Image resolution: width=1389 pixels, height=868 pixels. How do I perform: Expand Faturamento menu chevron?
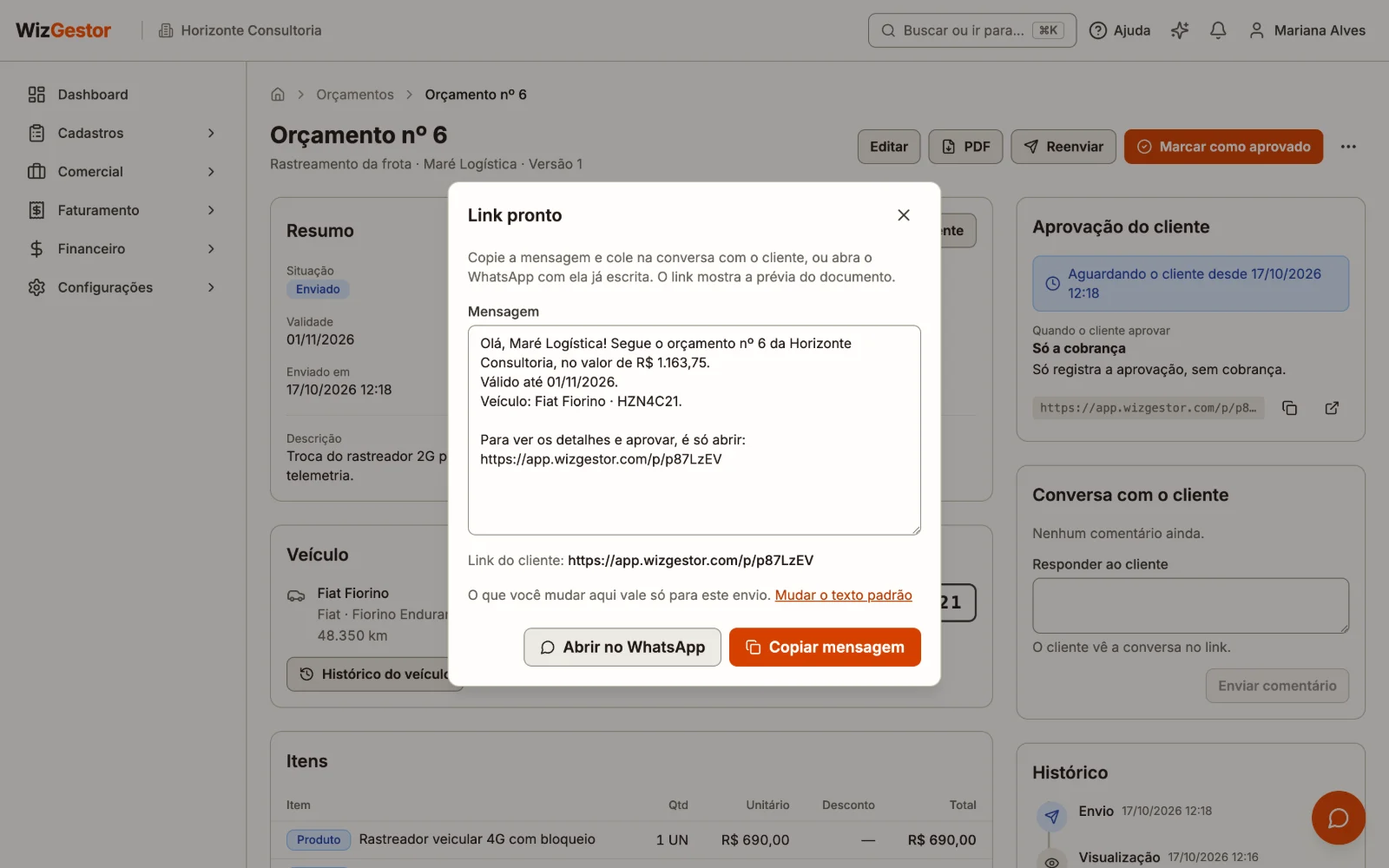[x=211, y=210]
